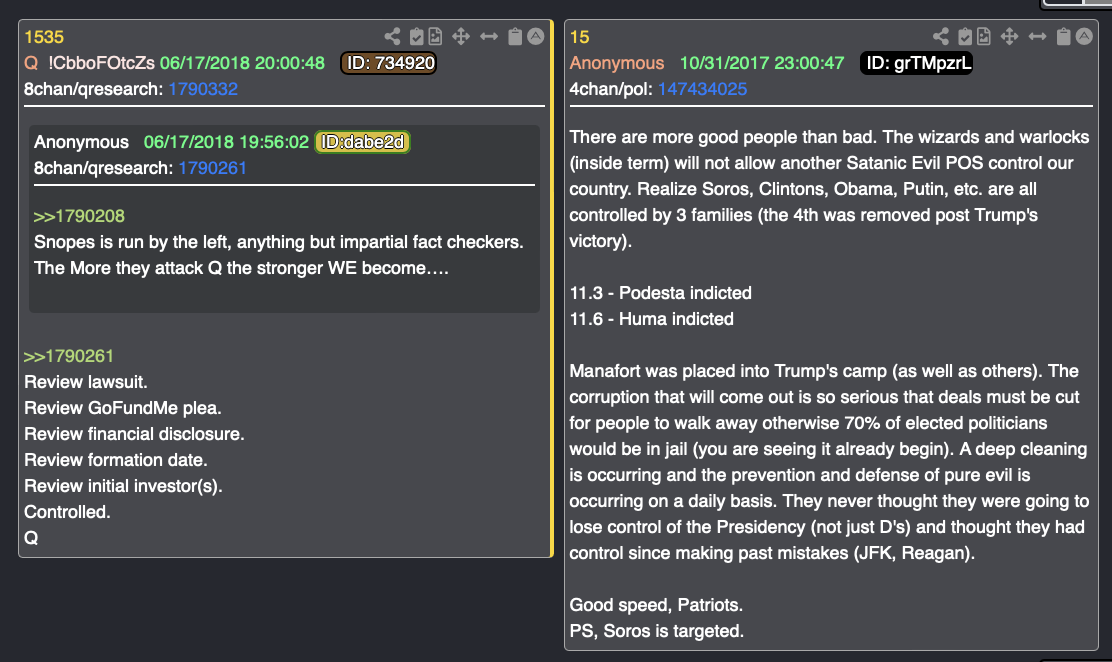
Task: Collapse post 15 with the up-chevron
Action: (x=1083, y=37)
